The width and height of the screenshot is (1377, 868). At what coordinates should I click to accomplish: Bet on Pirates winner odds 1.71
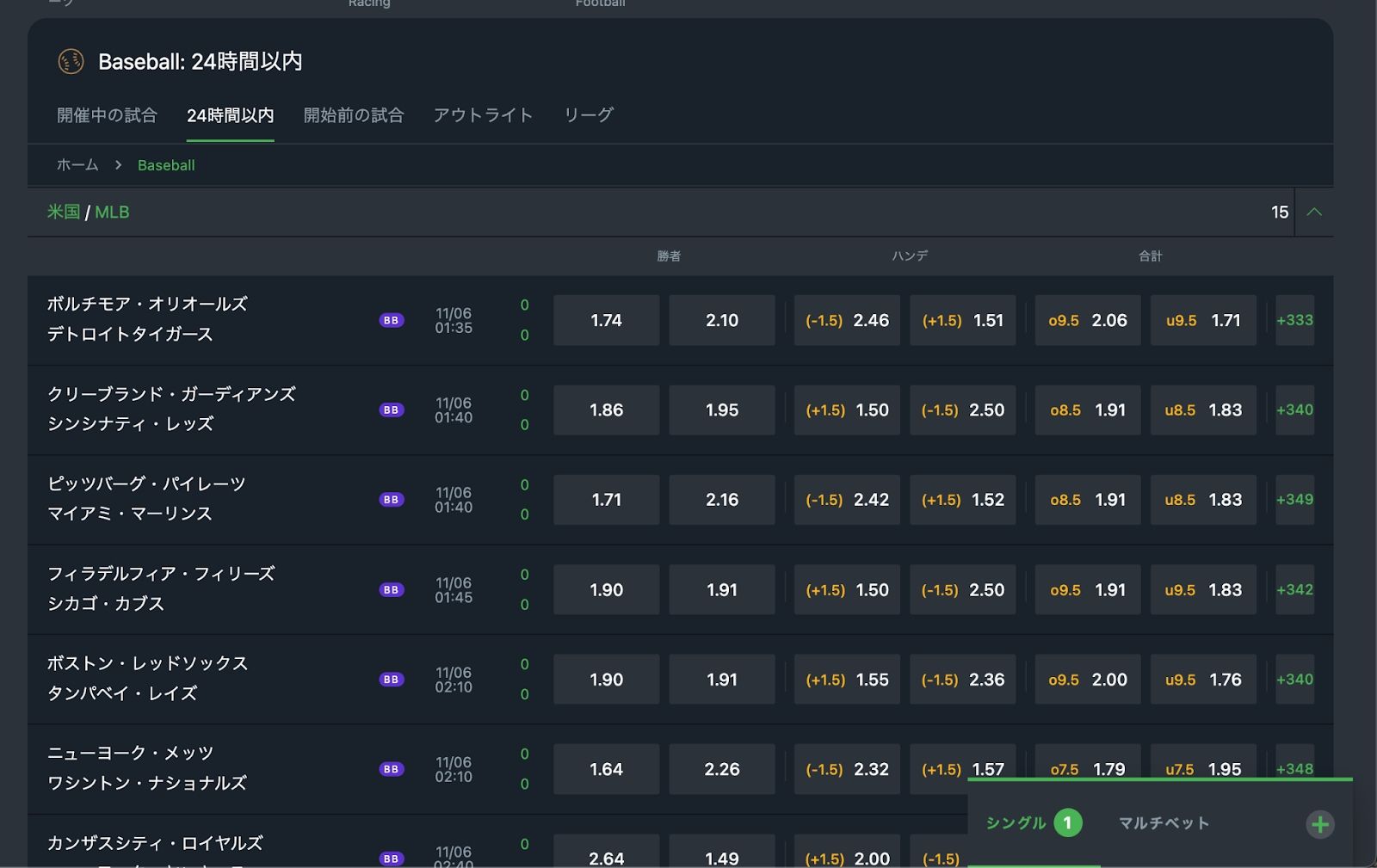tap(606, 500)
